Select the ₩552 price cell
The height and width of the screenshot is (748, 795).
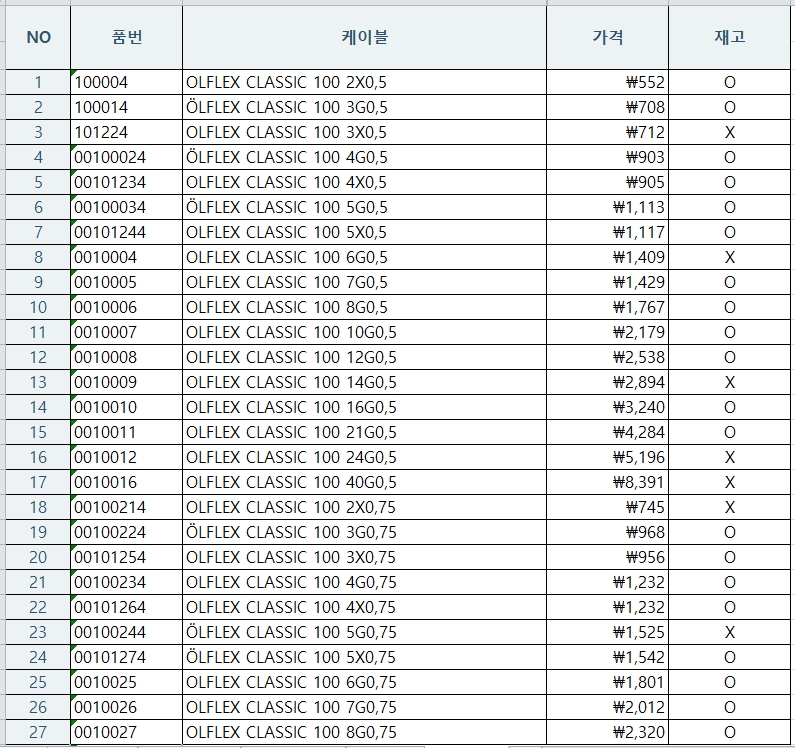pyautogui.click(x=607, y=82)
